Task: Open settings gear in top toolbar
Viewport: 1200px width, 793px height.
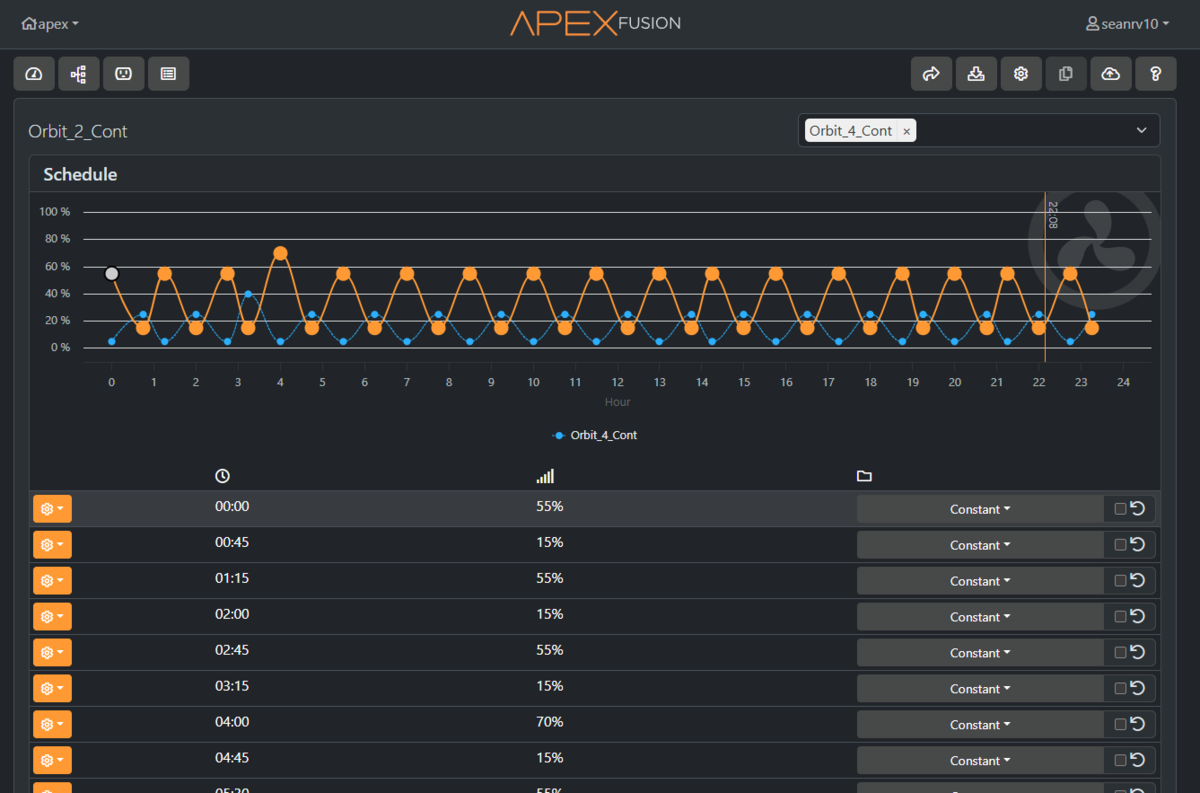Action: (x=1021, y=74)
